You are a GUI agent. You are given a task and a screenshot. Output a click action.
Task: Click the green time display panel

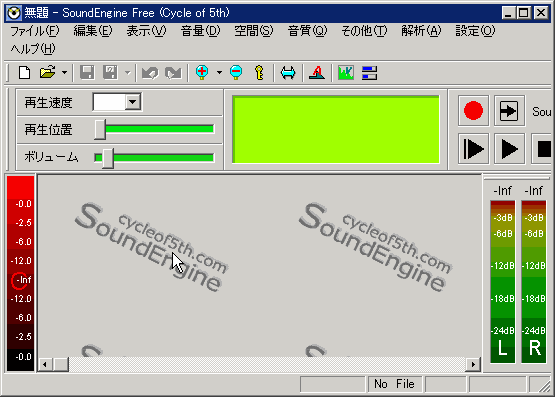pyautogui.click(x=336, y=130)
